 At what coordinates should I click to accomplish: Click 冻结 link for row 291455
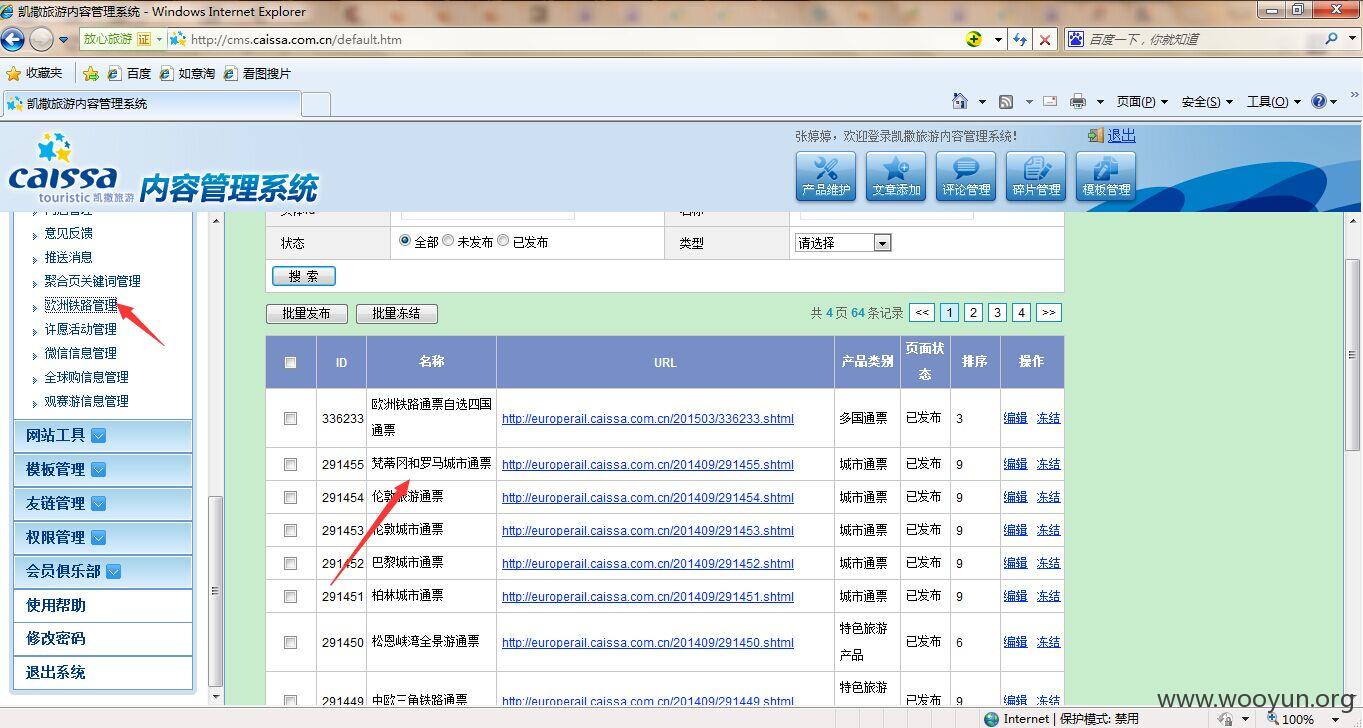pos(1048,464)
